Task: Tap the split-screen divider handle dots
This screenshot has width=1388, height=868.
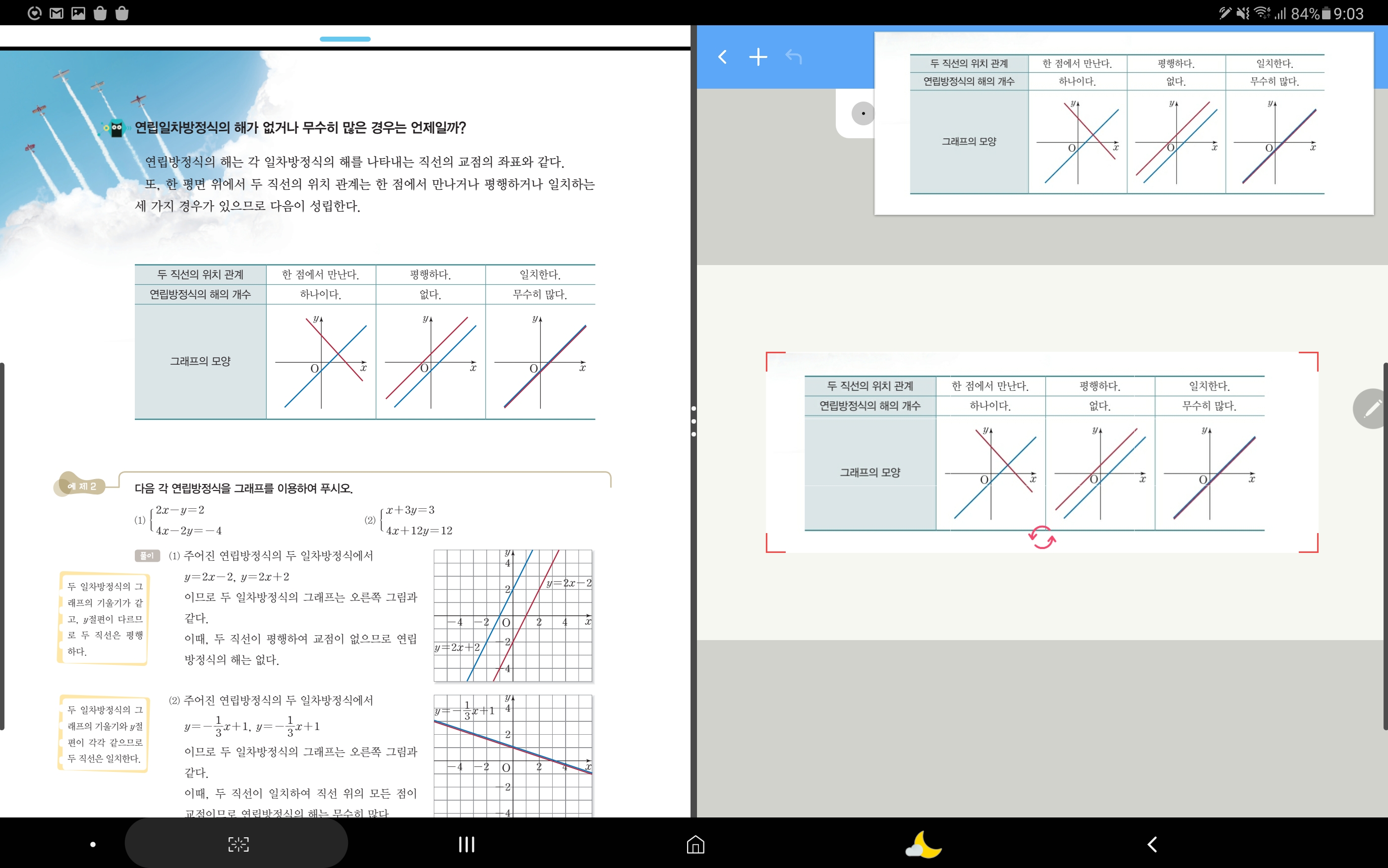Action: 693,422
